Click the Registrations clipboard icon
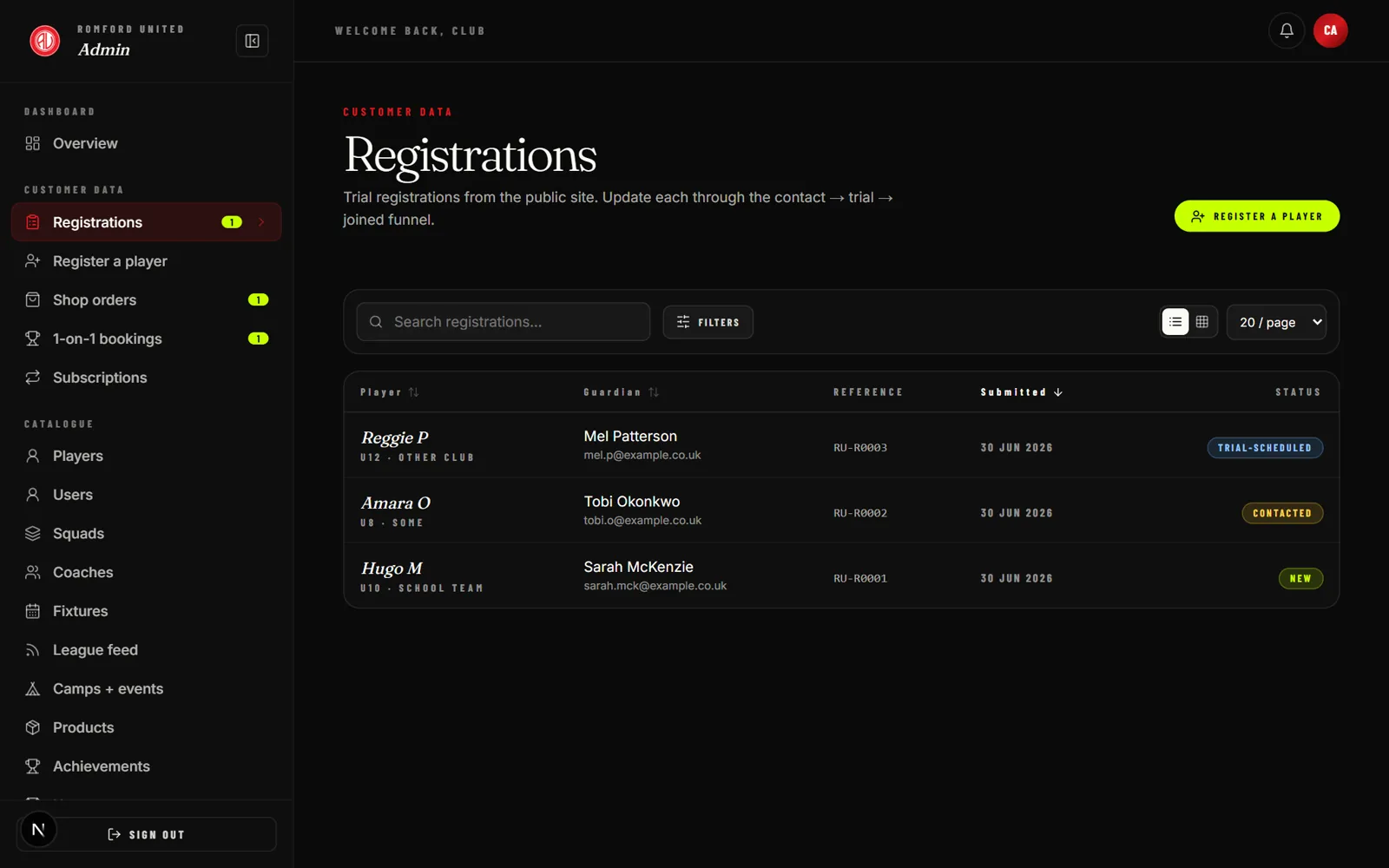This screenshot has width=1389, height=868. tap(33, 222)
